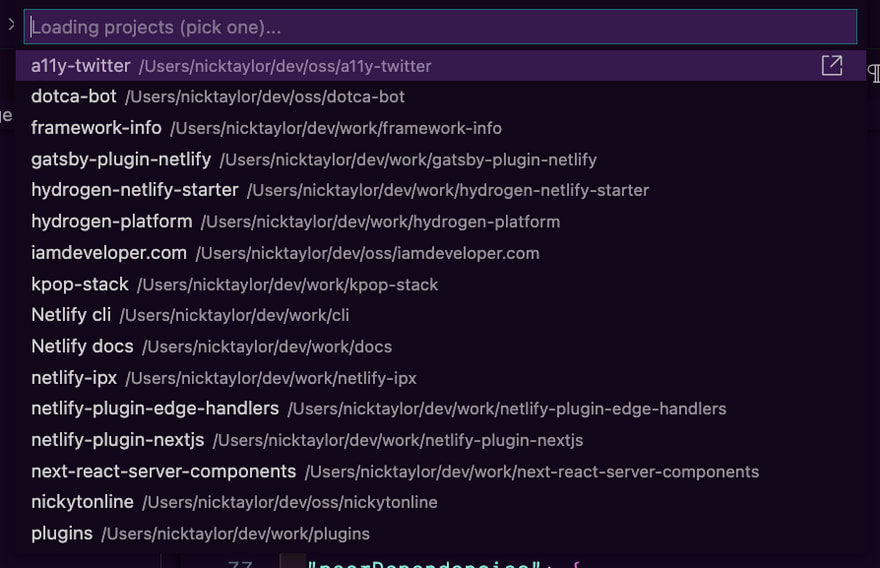Select the a11y-twitter project
Viewport: 880px width, 568px height.
click(x=441, y=66)
